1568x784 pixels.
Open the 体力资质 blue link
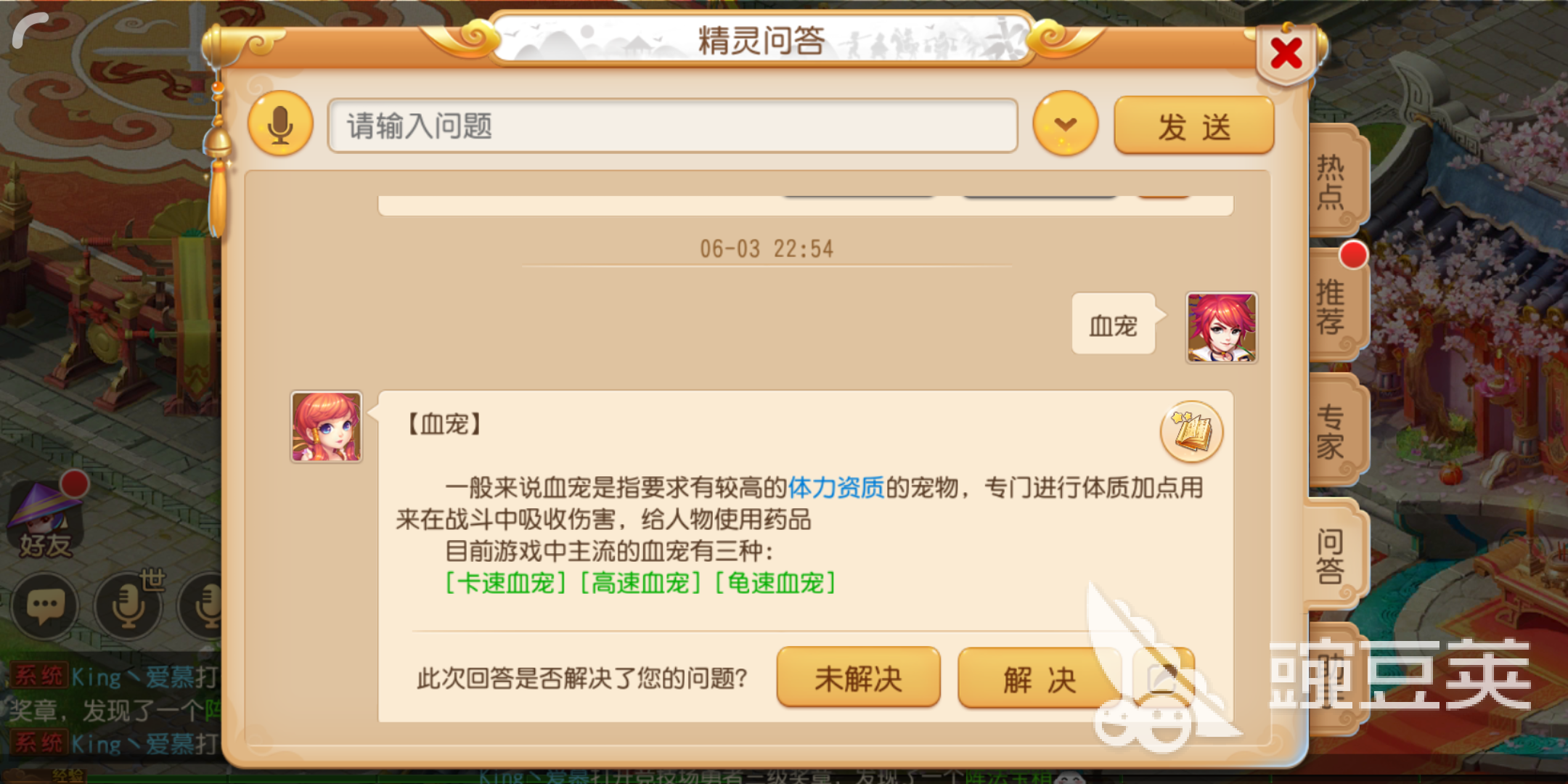(836, 488)
